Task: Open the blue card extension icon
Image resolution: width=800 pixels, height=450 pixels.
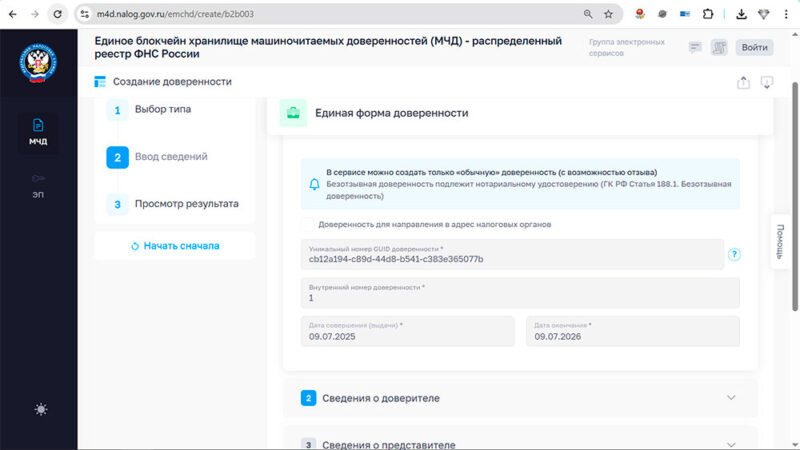Action: (x=685, y=14)
